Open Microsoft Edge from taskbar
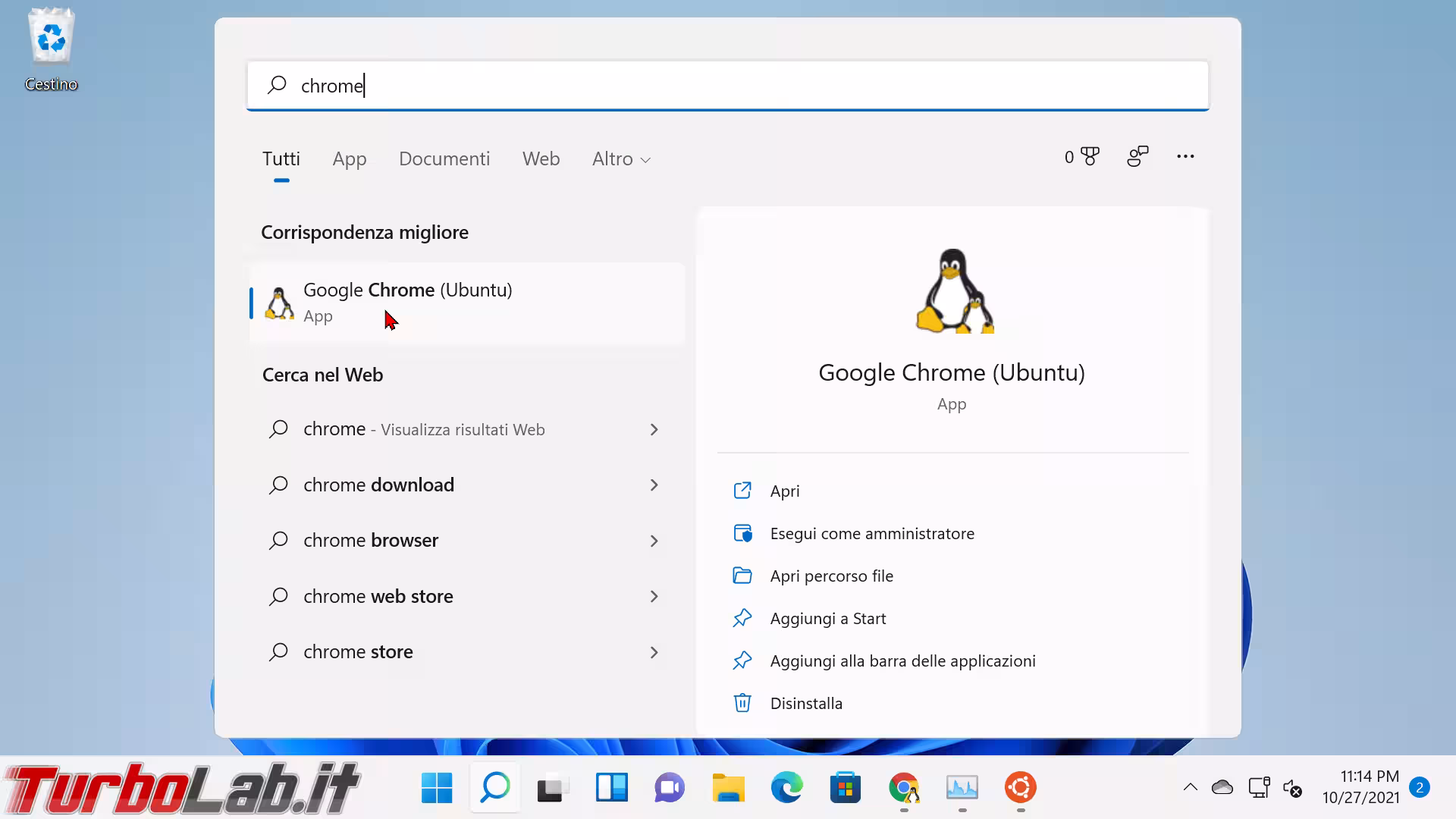The width and height of the screenshot is (1456, 819). (x=786, y=788)
